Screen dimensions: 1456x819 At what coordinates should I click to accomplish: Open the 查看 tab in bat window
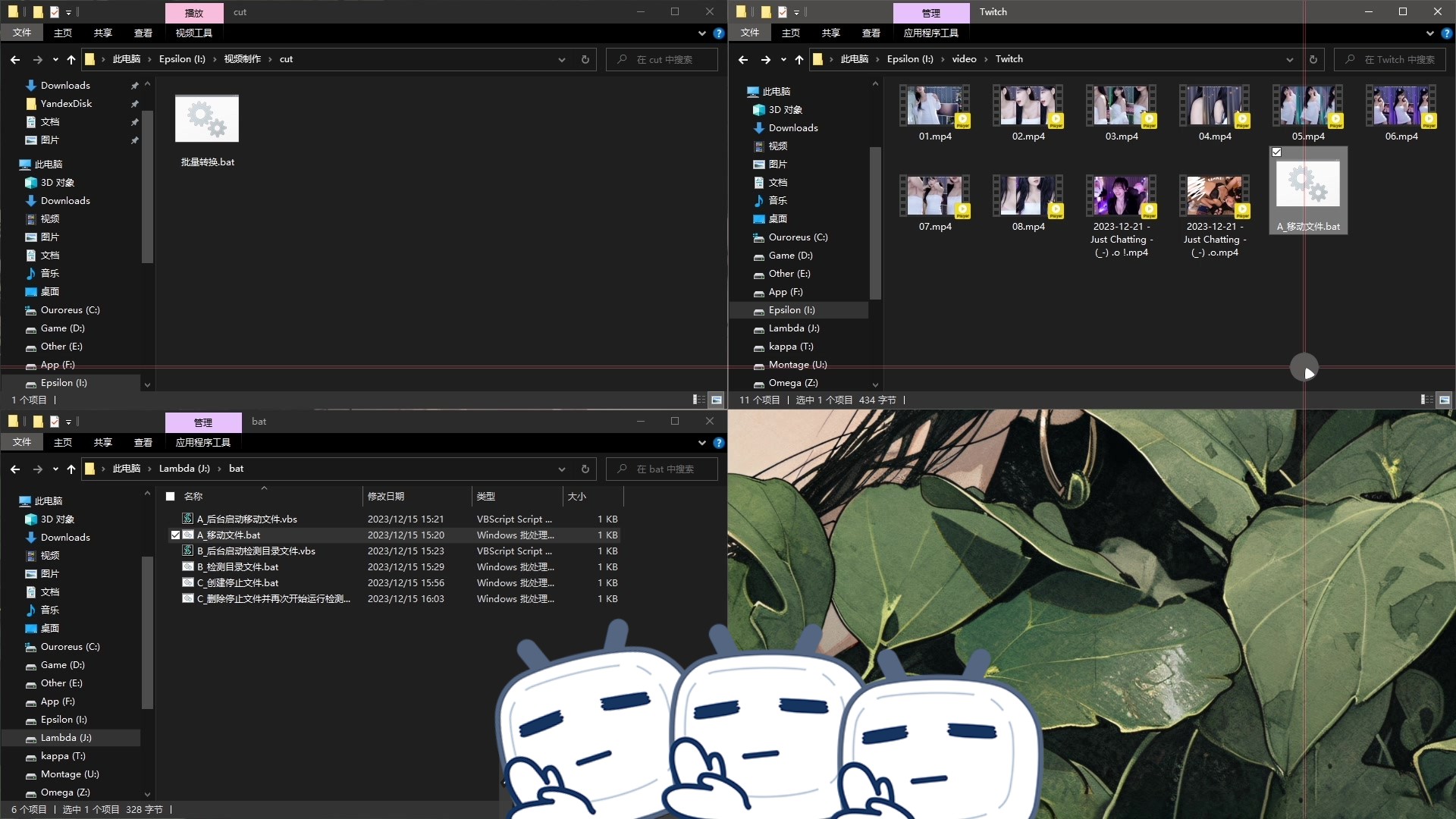point(143,443)
